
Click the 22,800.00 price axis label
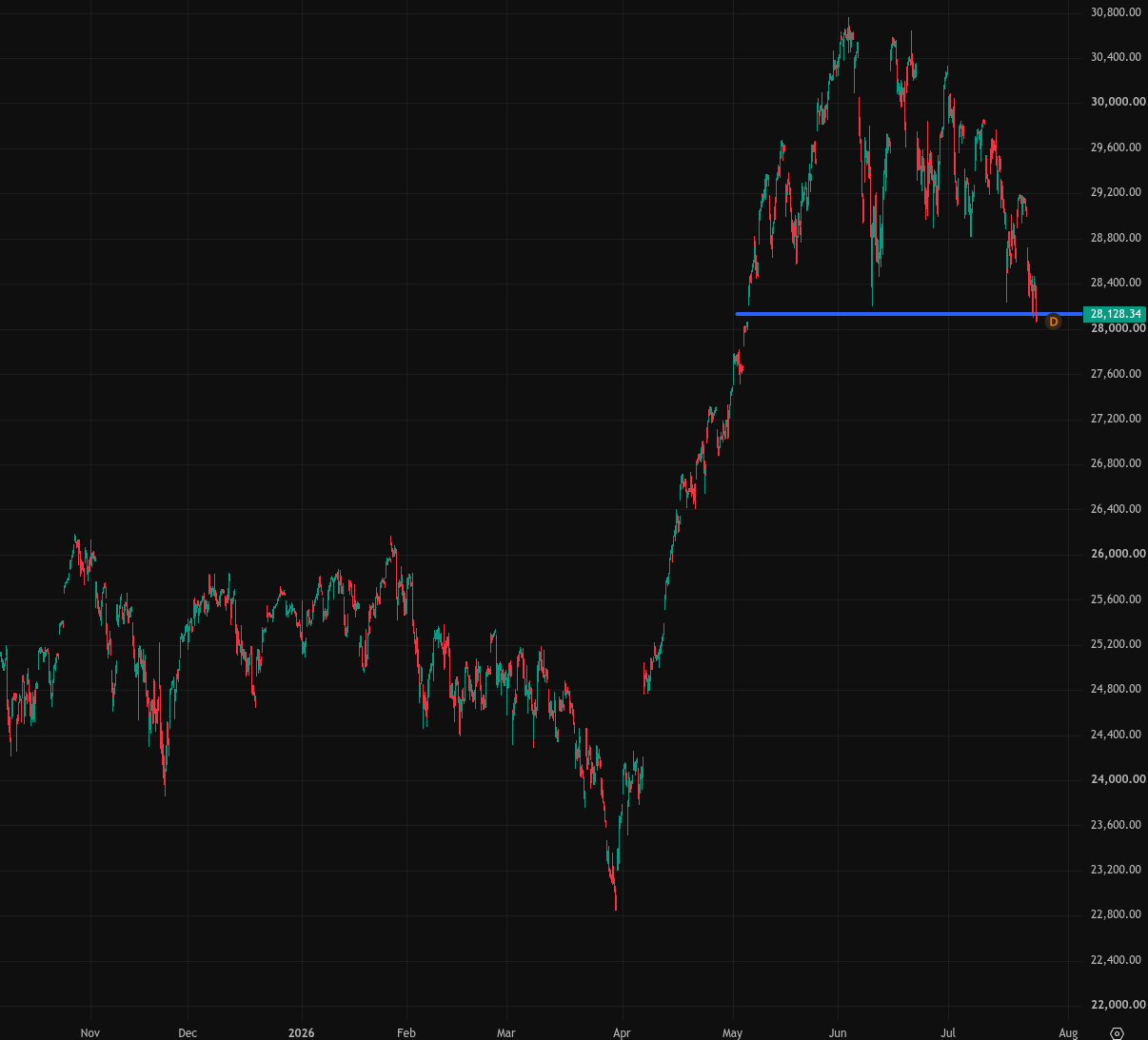click(1116, 914)
